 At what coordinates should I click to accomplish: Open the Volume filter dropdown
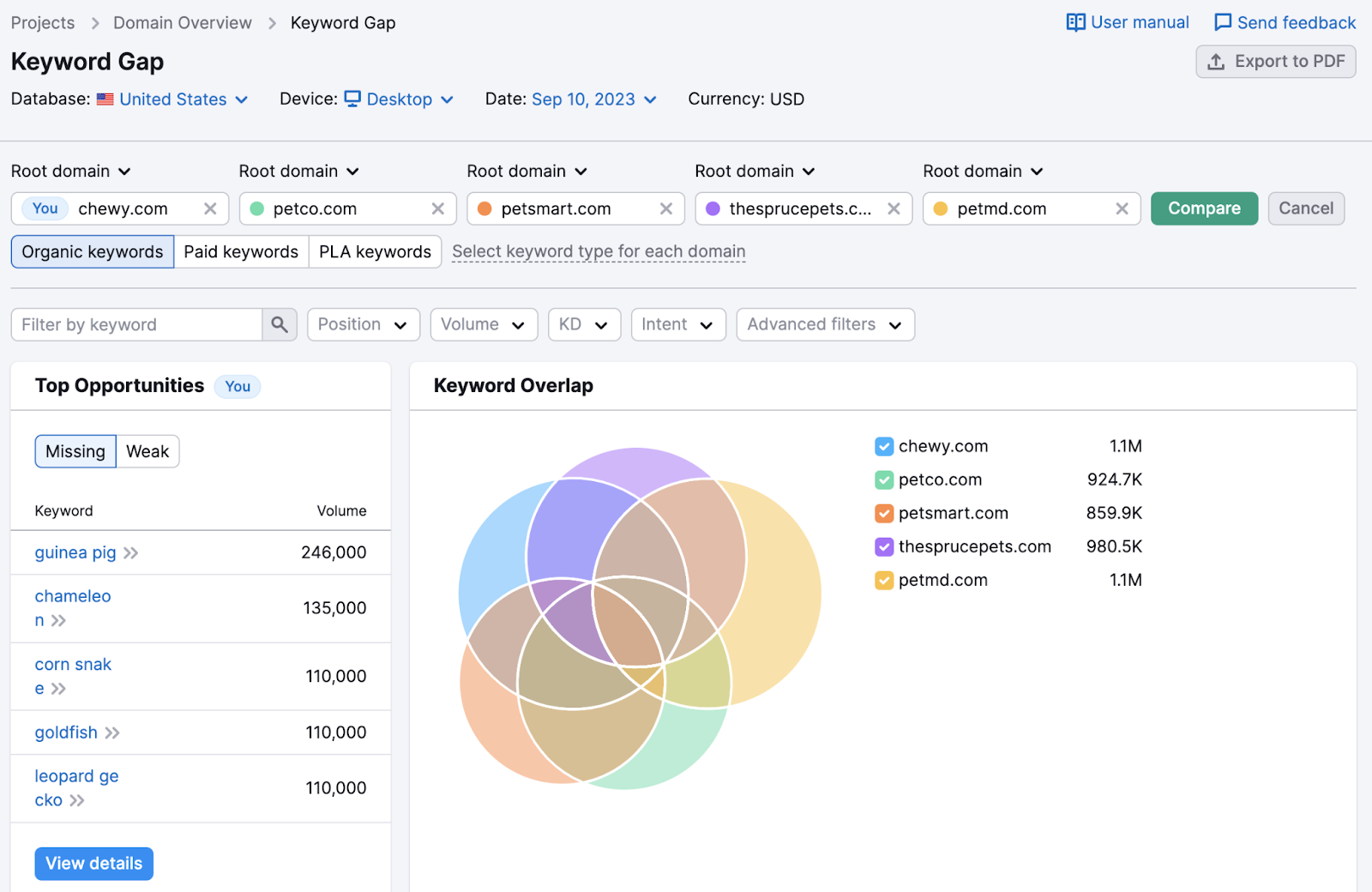484,324
